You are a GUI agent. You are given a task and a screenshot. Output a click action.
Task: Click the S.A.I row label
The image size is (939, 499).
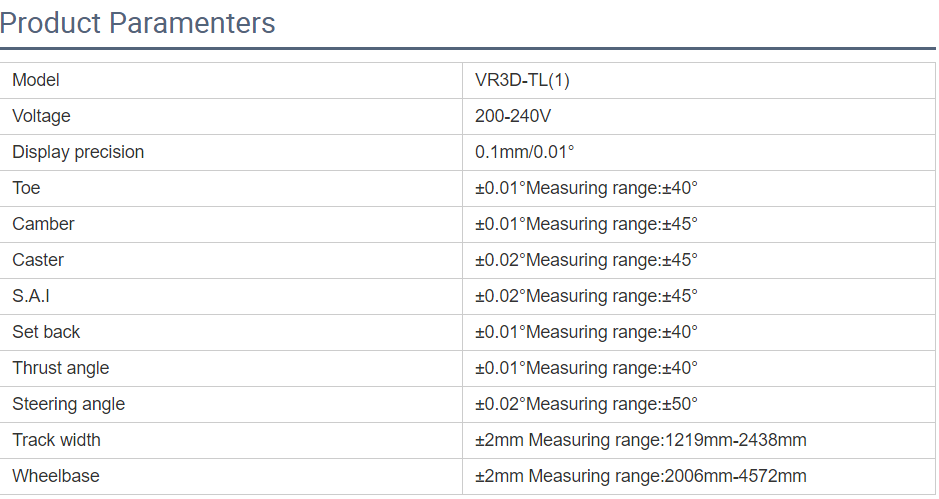pyautogui.click(x=31, y=296)
